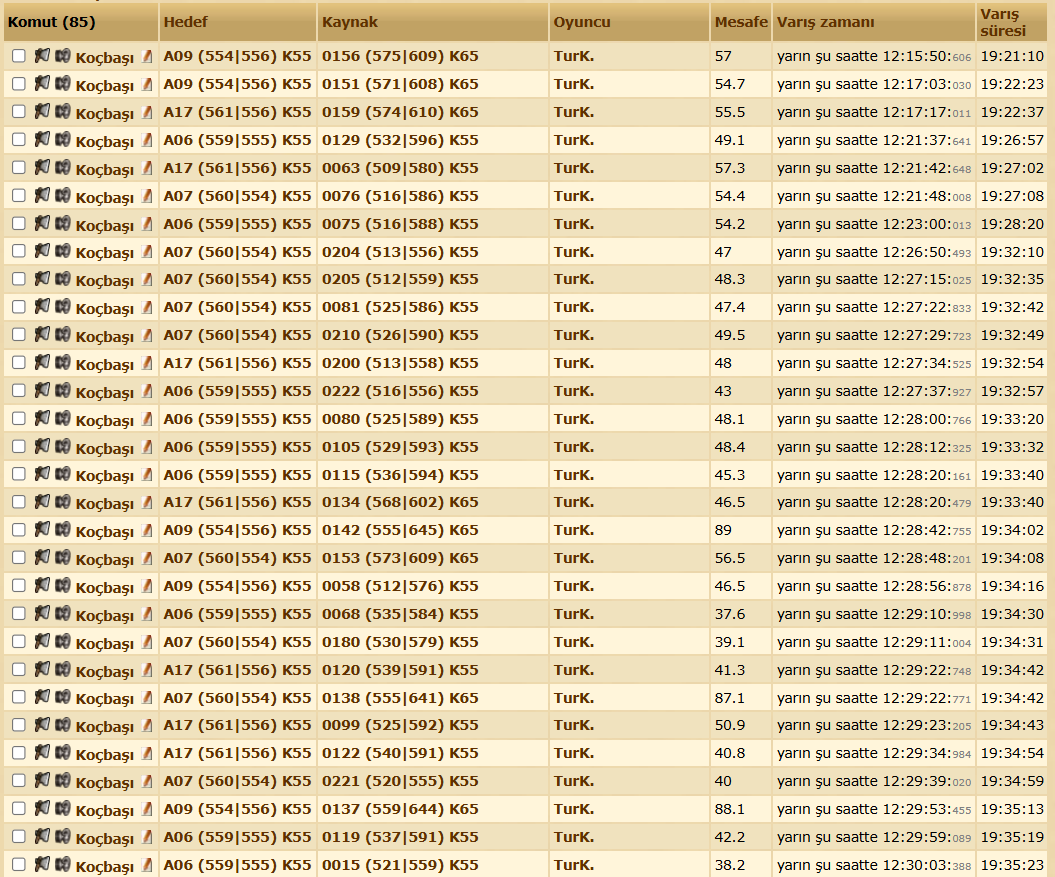Viewport: 1055px width, 877px height.
Task: Check the box on the 0068 (535|584) row
Action: coord(19,614)
